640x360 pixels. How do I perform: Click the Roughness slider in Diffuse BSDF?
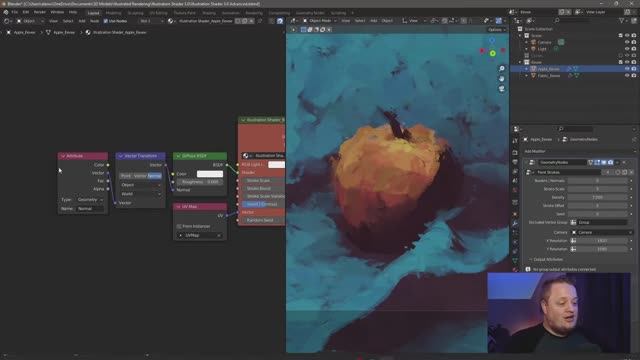tap(200, 182)
